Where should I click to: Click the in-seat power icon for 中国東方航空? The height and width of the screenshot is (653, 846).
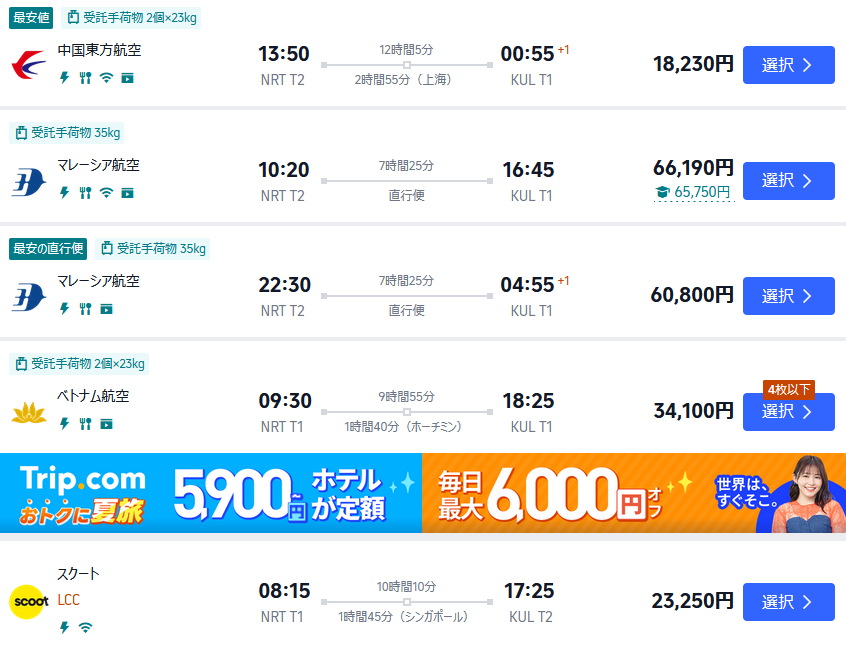pyautogui.click(x=64, y=77)
